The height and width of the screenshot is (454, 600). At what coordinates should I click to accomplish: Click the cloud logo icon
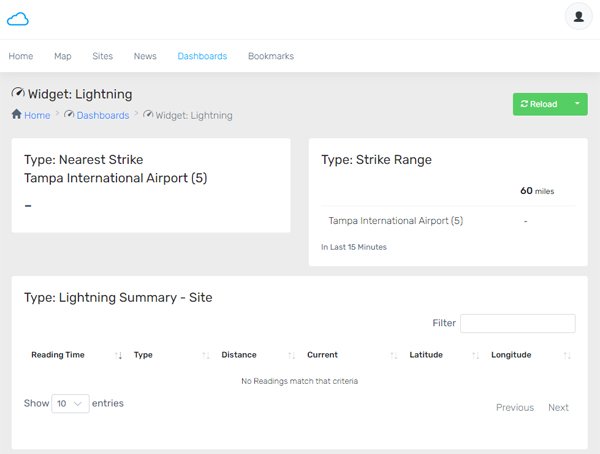pos(18,18)
